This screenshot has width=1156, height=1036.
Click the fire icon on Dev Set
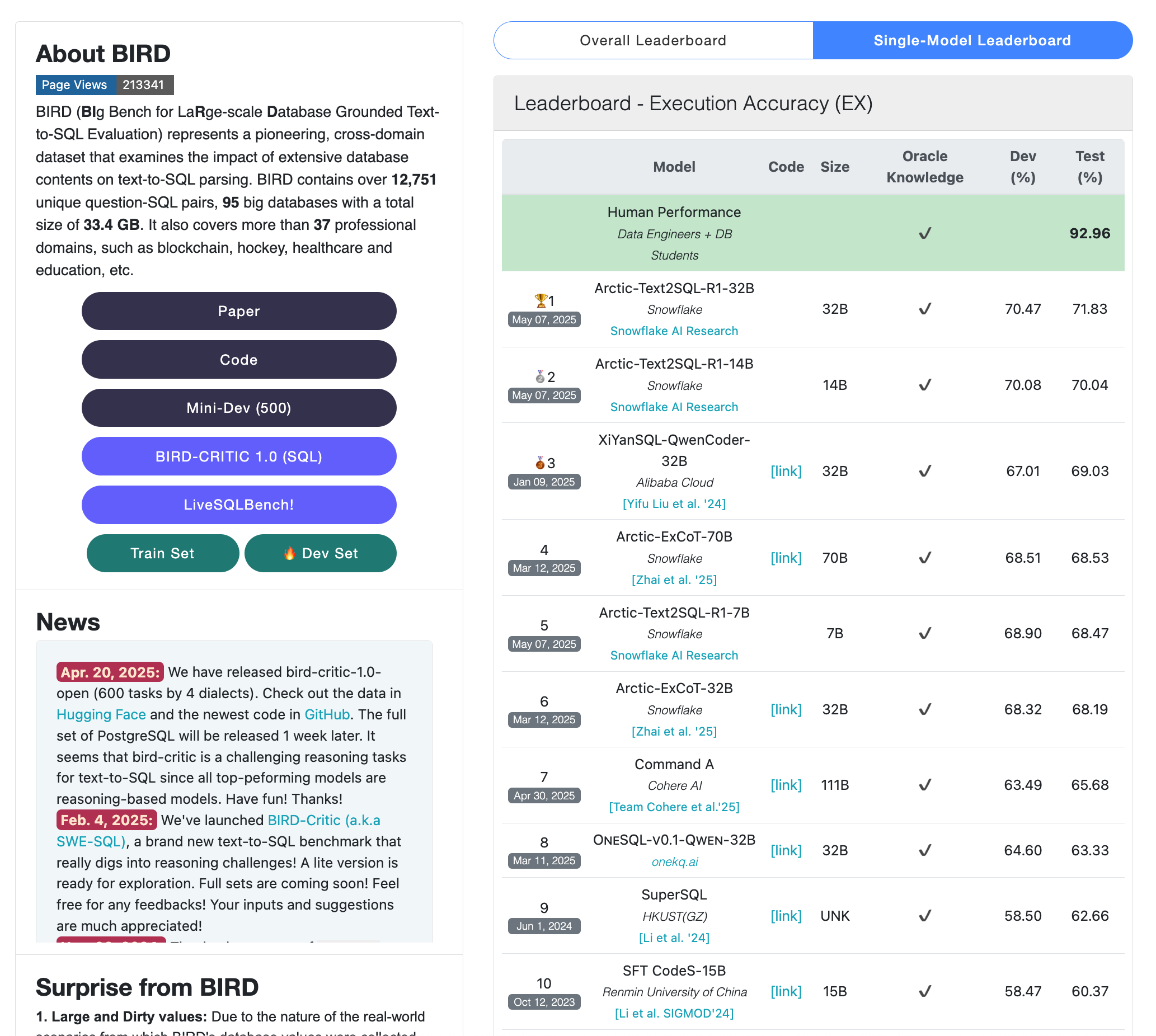289,553
